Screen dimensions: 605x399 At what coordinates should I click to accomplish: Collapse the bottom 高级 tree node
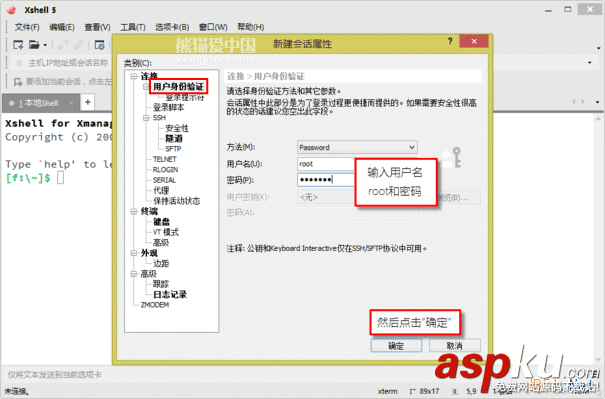click(x=134, y=274)
